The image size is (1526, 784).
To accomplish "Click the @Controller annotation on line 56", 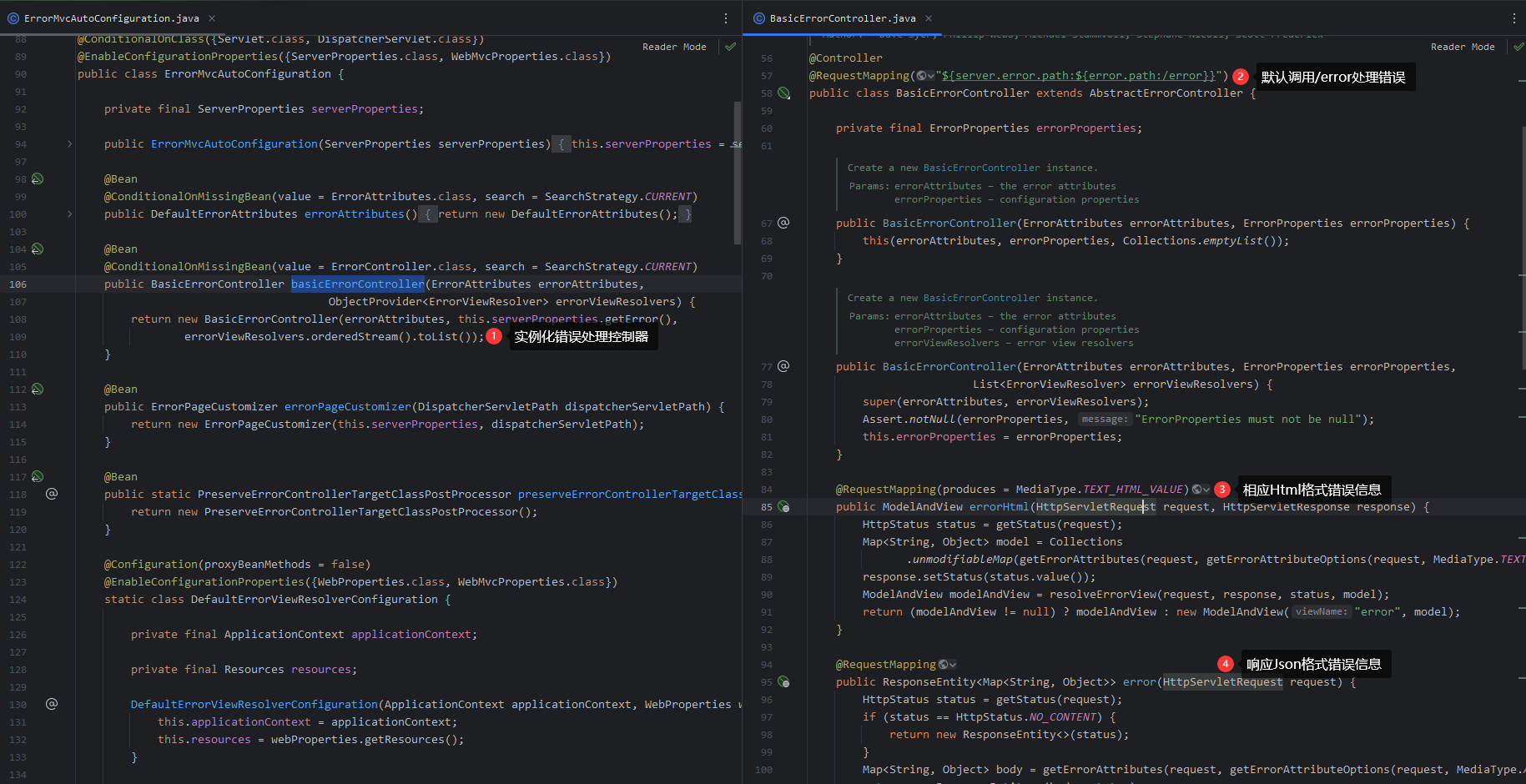I will [x=846, y=58].
